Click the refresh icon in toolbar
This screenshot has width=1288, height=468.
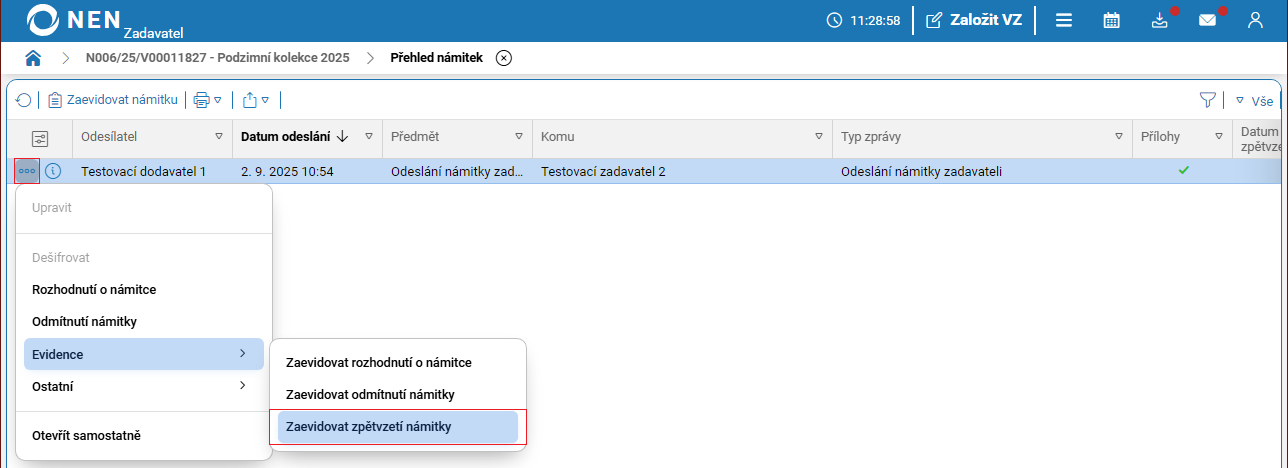pos(23,100)
